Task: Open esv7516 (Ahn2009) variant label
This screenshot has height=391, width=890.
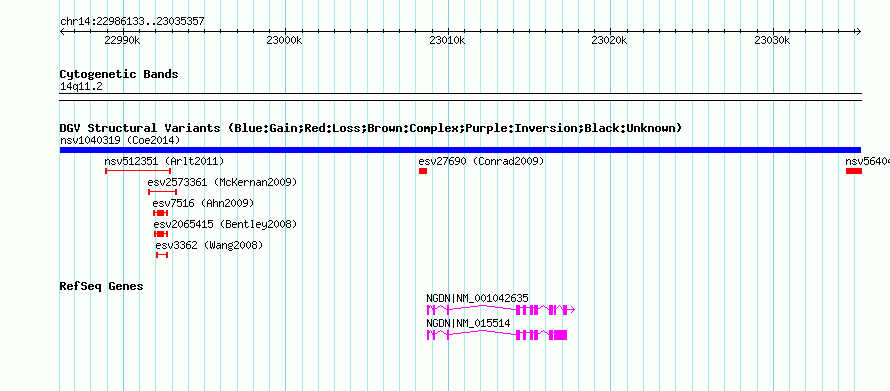Action: [203, 203]
